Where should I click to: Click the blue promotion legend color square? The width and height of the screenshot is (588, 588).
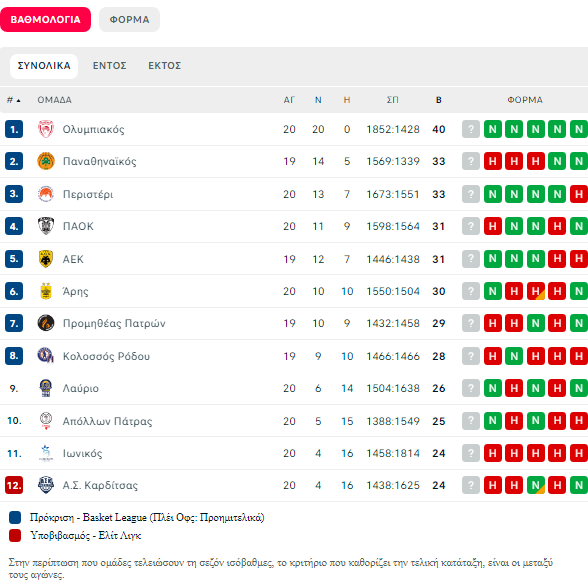point(15,518)
